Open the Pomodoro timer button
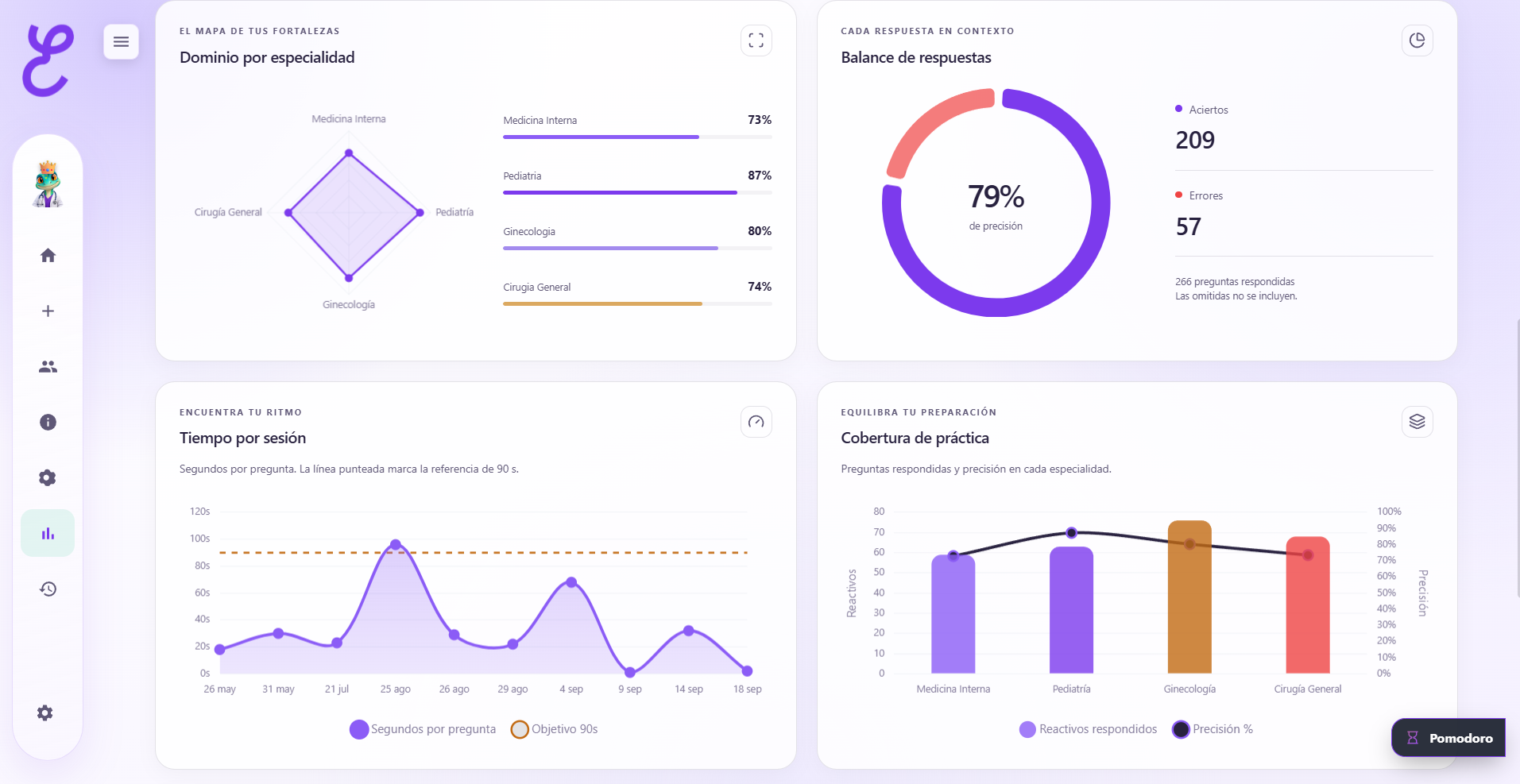This screenshot has height=784, width=1520. coord(1448,738)
